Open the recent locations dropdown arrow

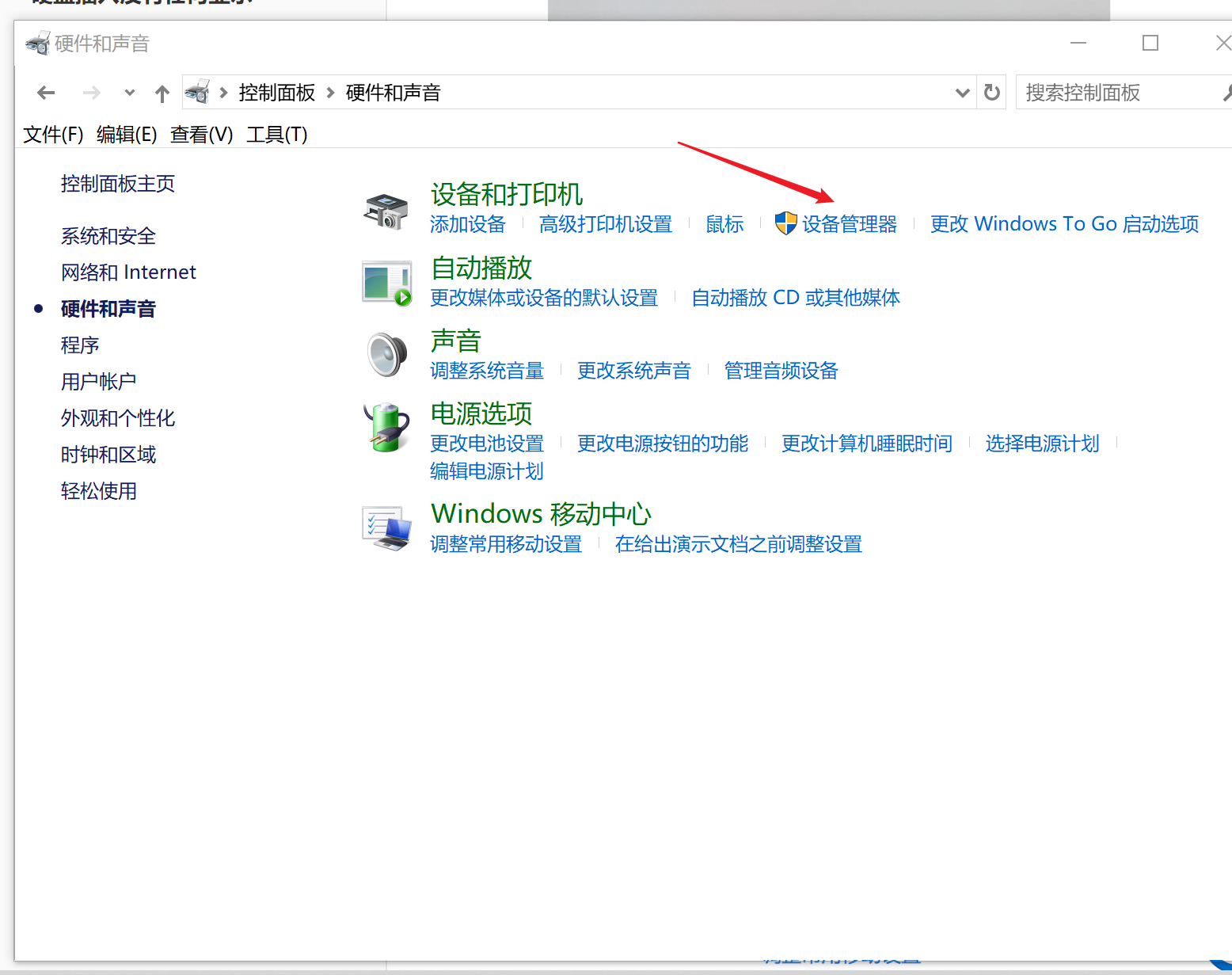[130, 93]
